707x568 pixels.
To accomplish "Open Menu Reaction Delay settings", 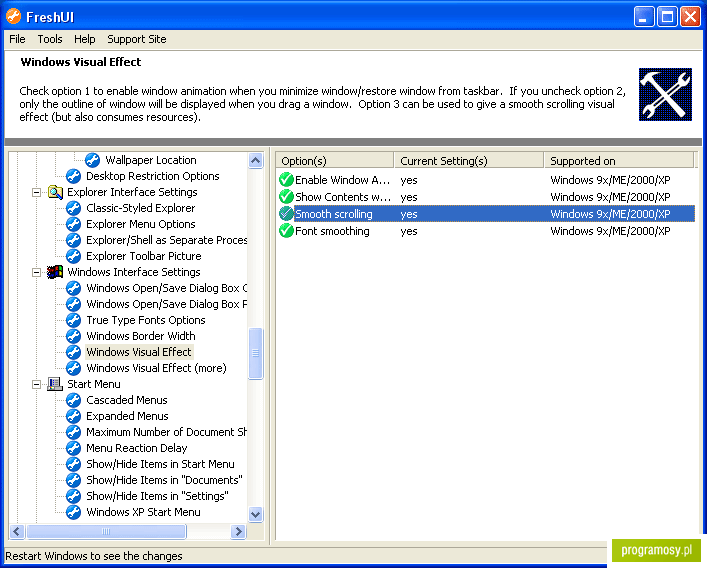I will [137, 448].
